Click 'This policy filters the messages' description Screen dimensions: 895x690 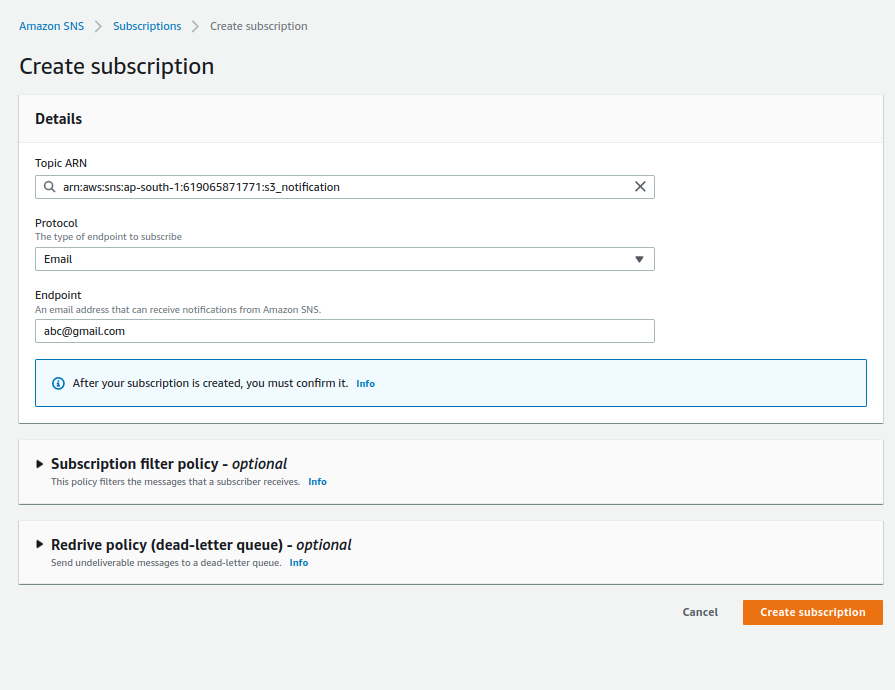click(175, 482)
